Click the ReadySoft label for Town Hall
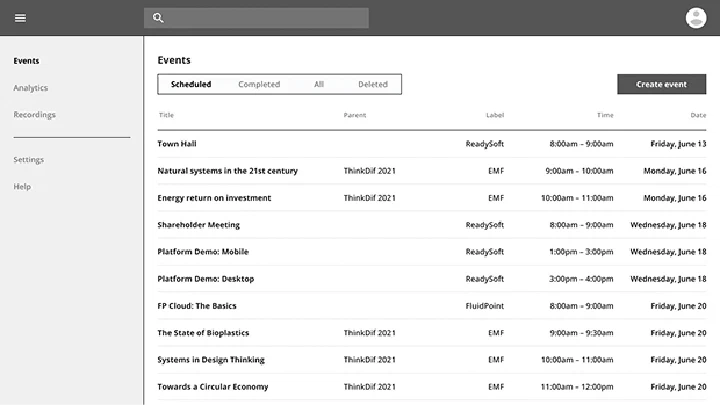The height and width of the screenshot is (405, 720). pyautogui.click(x=485, y=144)
